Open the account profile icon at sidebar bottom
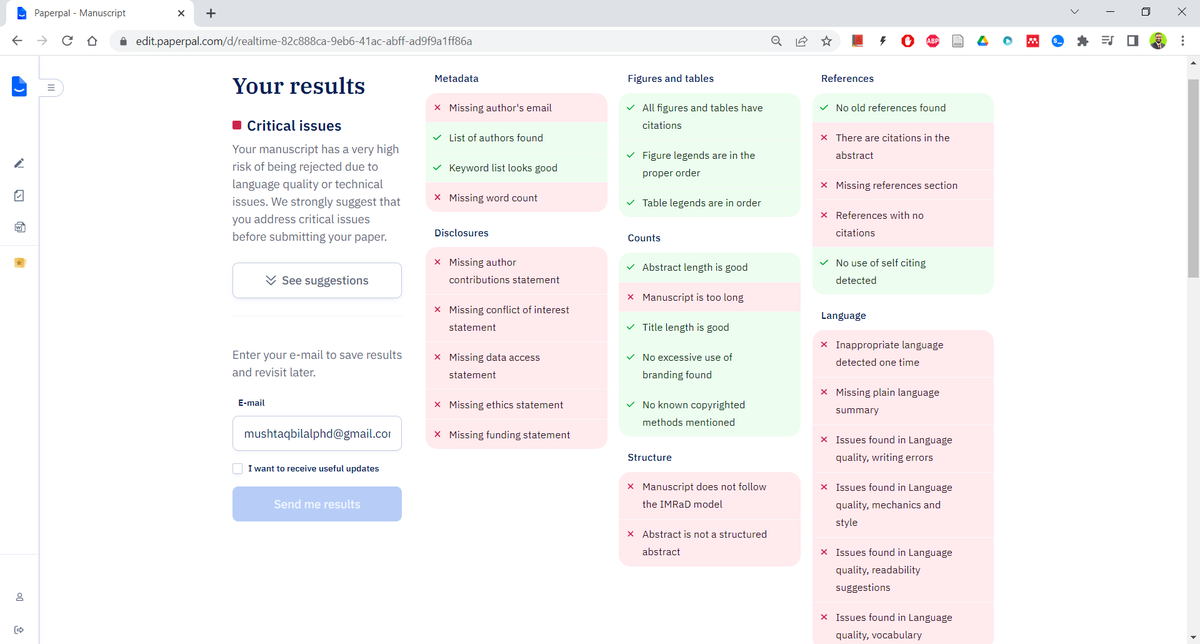Image resolution: width=1200 pixels, height=644 pixels. point(18,596)
